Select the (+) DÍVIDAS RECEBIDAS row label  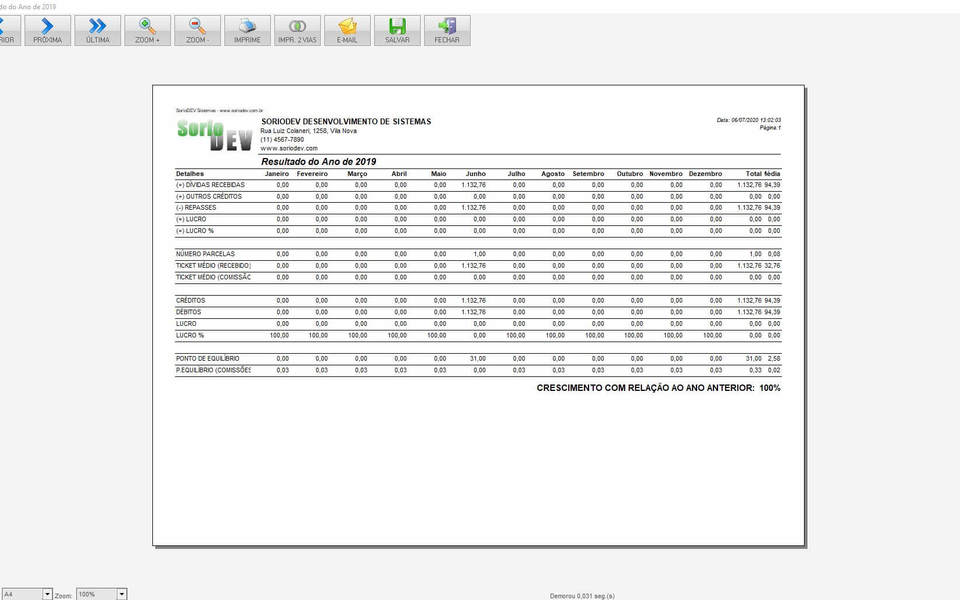(210, 185)
